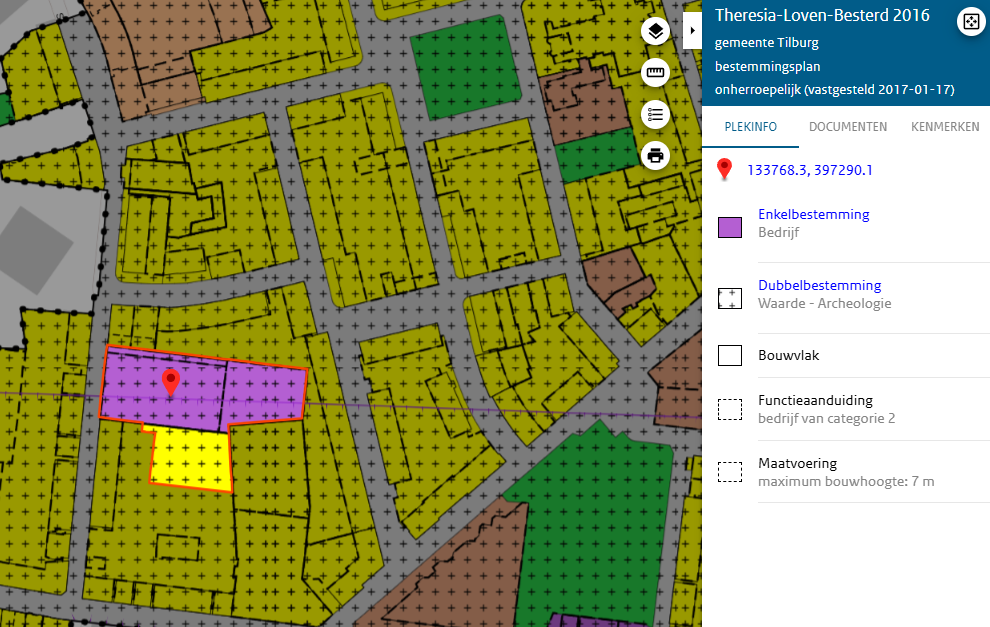990x627 pixels.
Task: Click the Maatvoering dashed symbol
Action: (x=730, y=472)
